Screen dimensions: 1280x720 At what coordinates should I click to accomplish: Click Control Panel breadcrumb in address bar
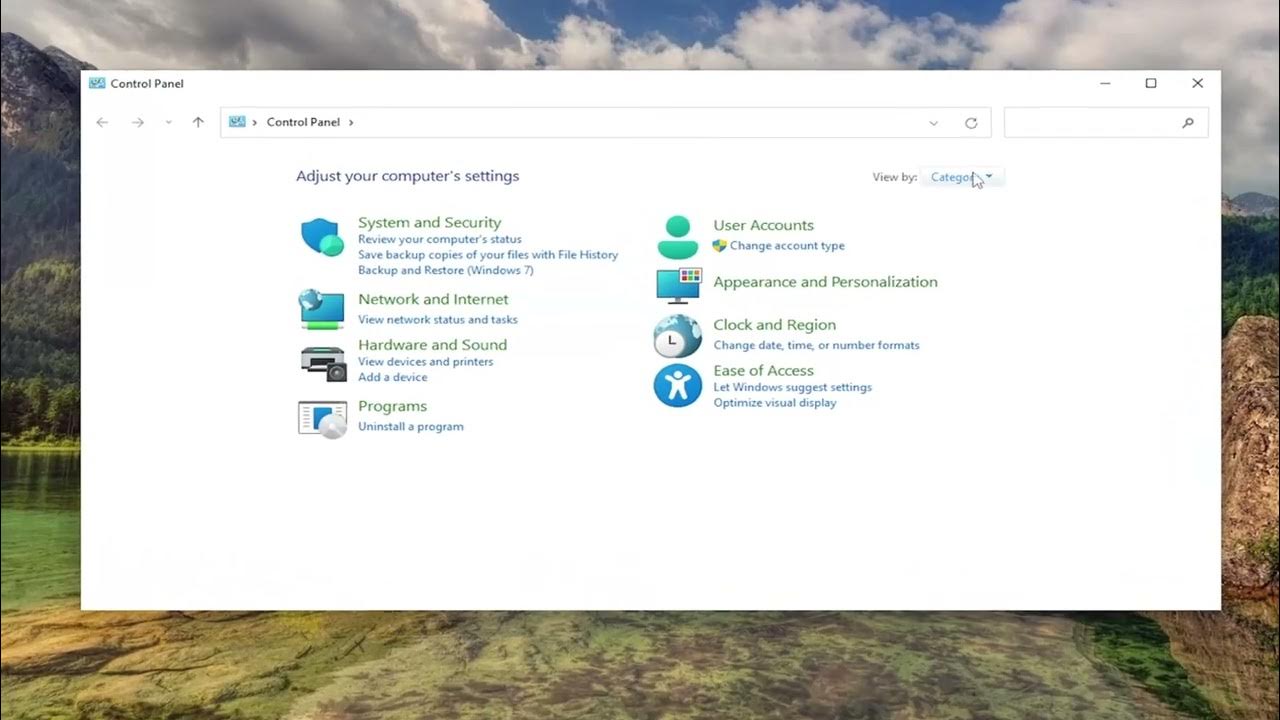click(x=303, y=122)
